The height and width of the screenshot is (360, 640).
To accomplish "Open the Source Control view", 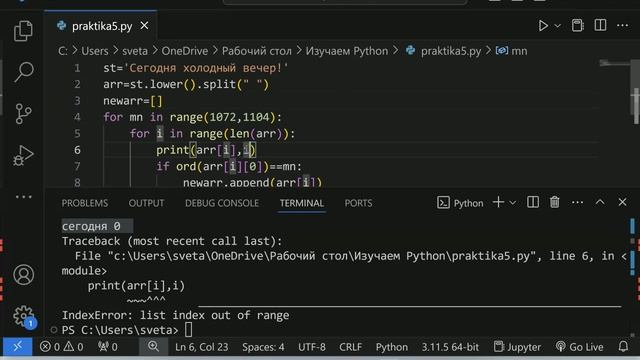I will pos(23,113).
